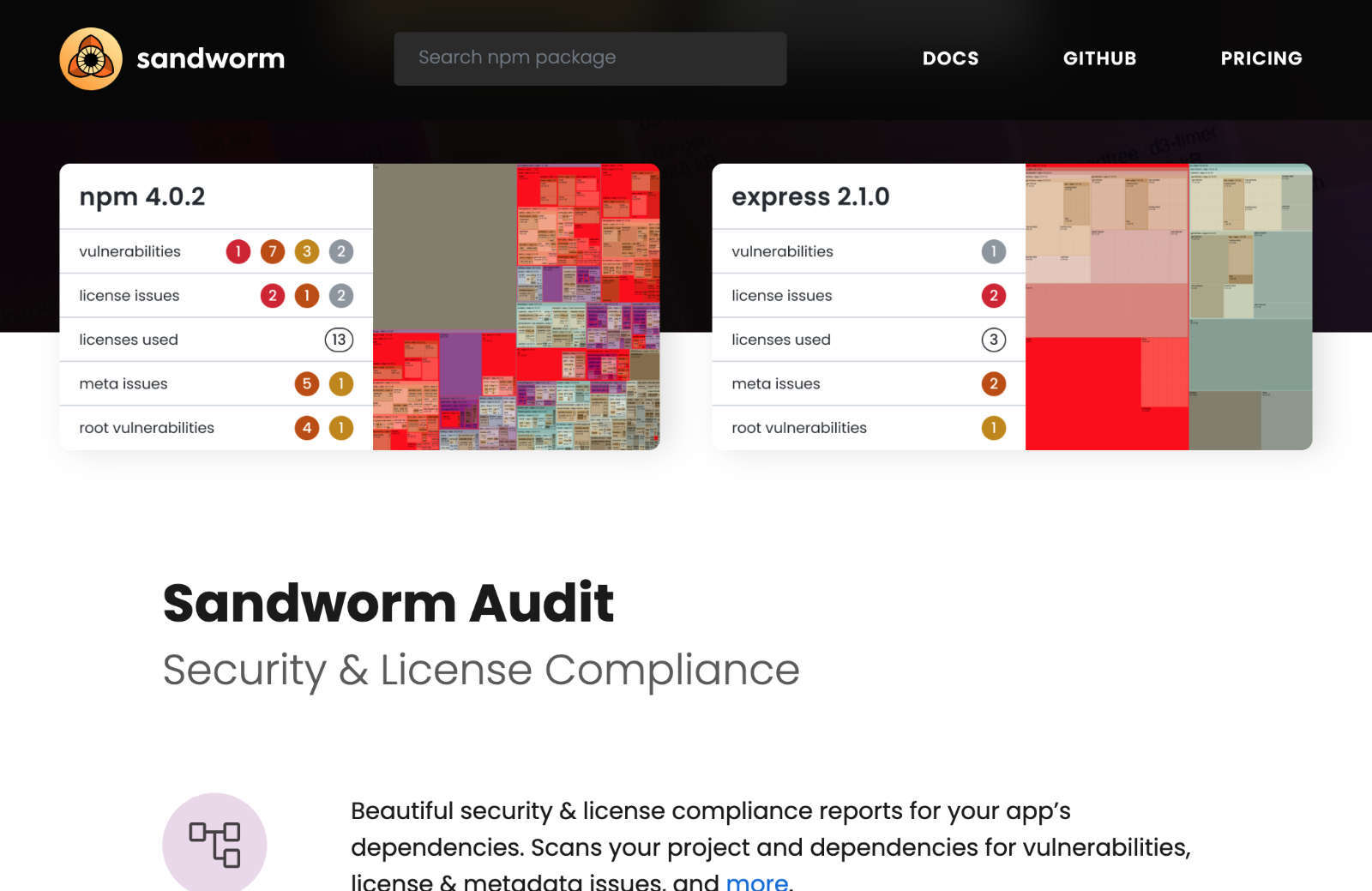Click express gray vulnerabilities badge 1
The image size is (1372, 891).
pos(994,251)
